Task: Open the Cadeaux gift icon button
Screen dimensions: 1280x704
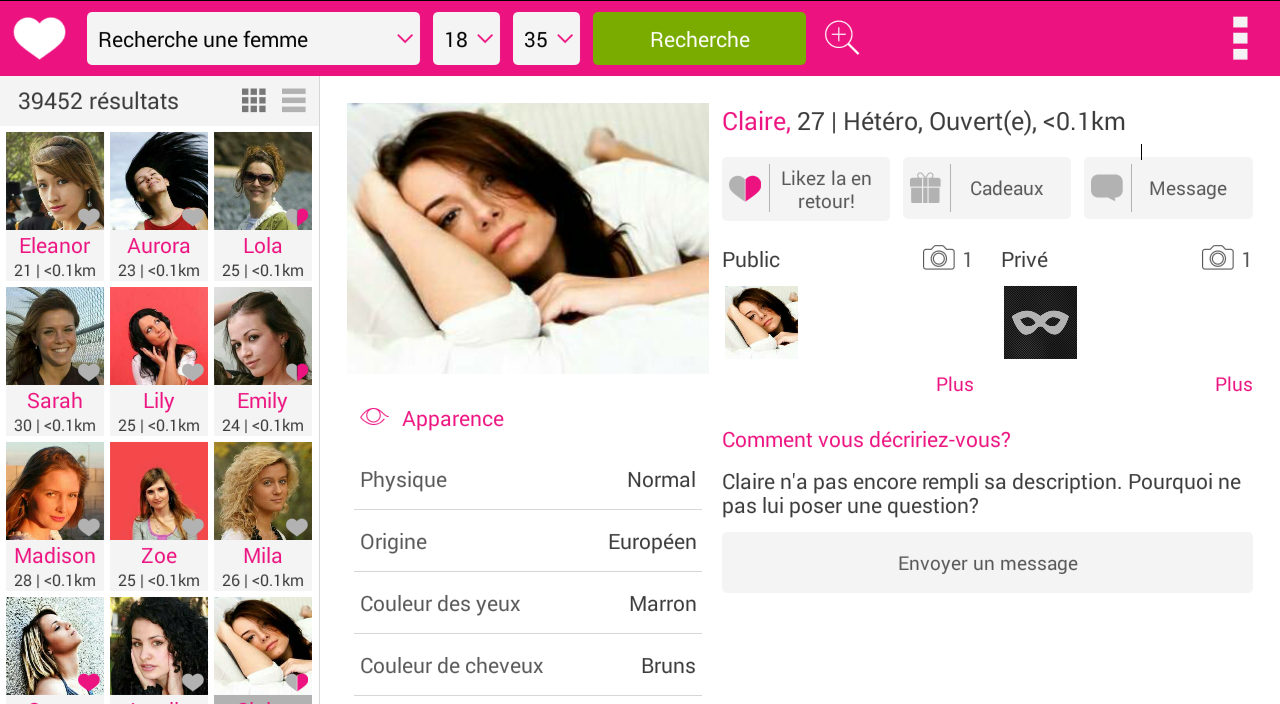Action: coord(926,188)
